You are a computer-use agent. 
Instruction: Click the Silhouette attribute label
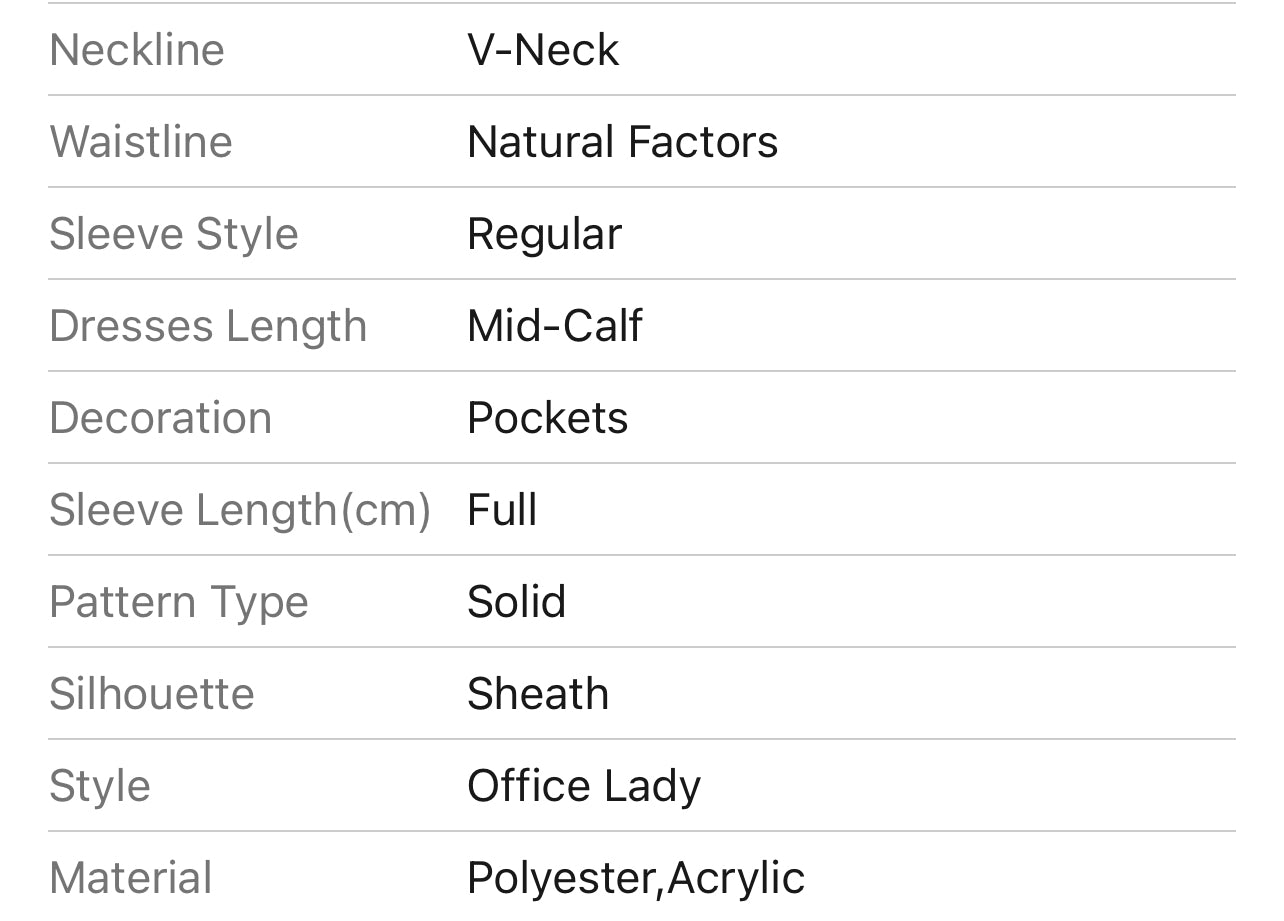(152, 694)
